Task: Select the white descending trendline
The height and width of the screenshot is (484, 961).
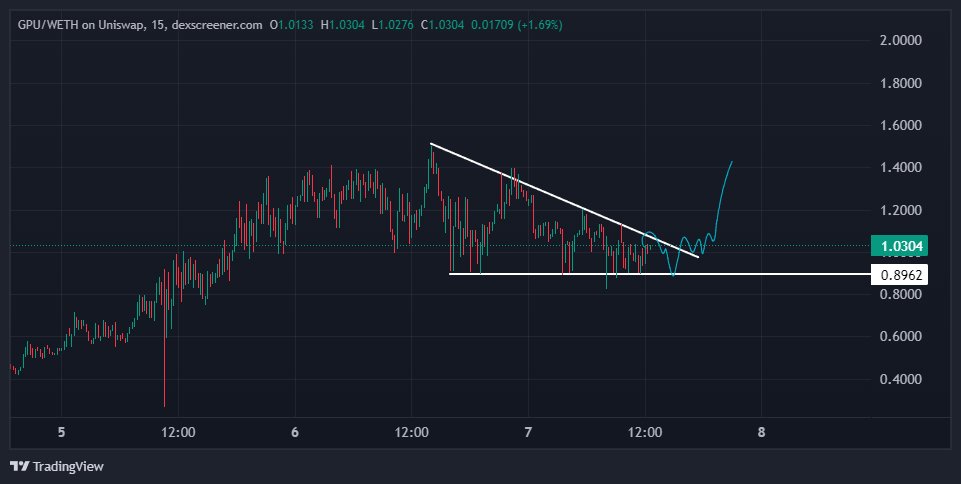Action: pyautogui.click(x=564, y=200)
